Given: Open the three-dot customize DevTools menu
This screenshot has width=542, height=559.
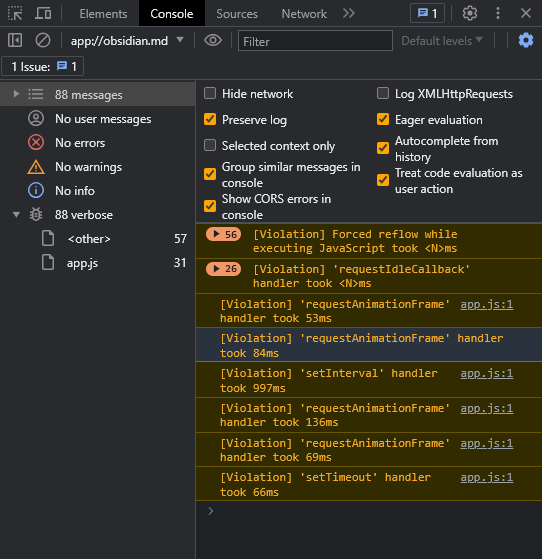Looking at the screenshot, I should click(498, 14).
